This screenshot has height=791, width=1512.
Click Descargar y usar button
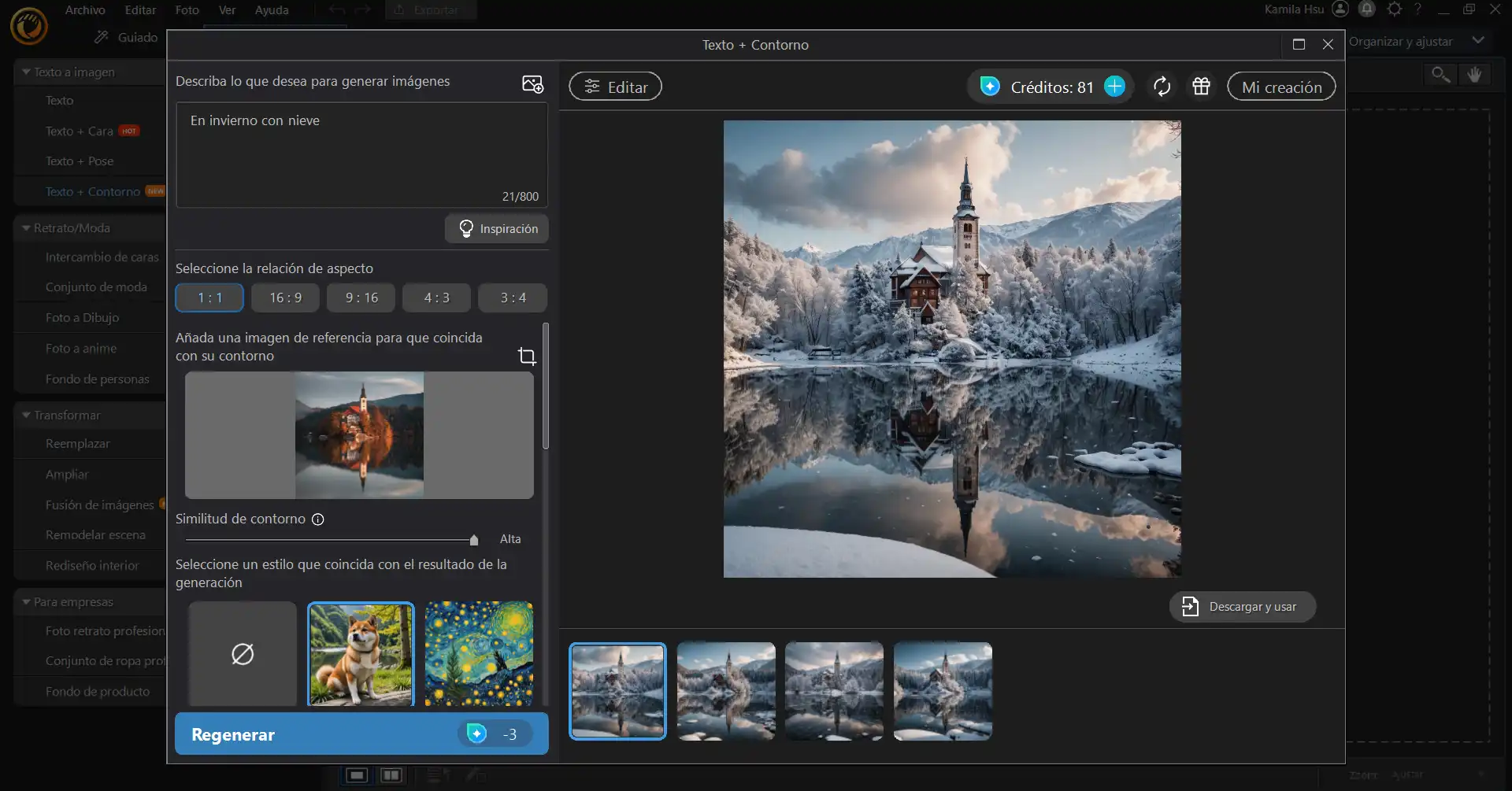pos(1242,607)
